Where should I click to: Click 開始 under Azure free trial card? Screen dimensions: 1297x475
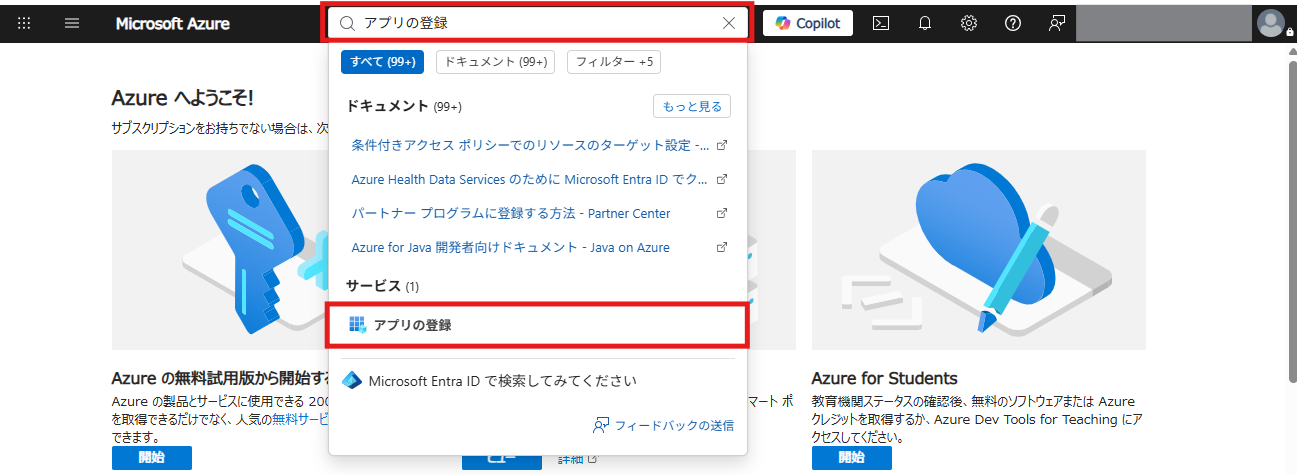pyautogui.click(x=152, y=458)
